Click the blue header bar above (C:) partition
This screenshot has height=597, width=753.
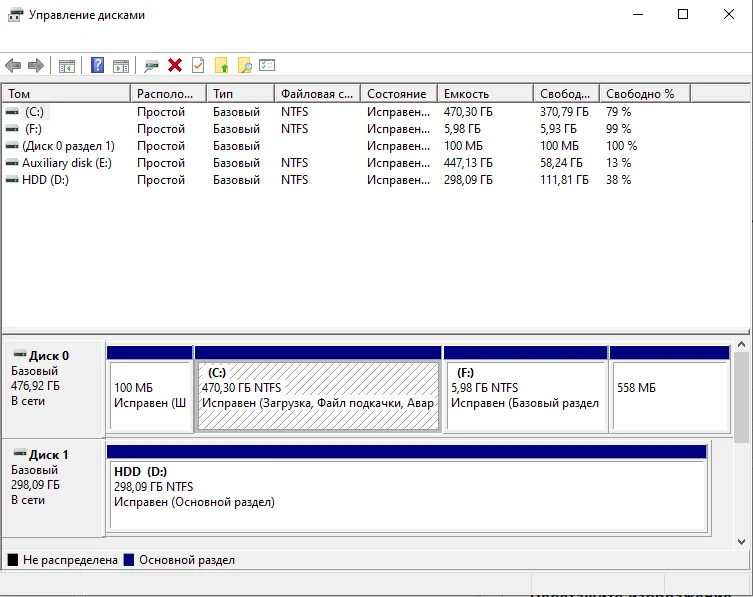pyautogui.click(x=318, y=353)
